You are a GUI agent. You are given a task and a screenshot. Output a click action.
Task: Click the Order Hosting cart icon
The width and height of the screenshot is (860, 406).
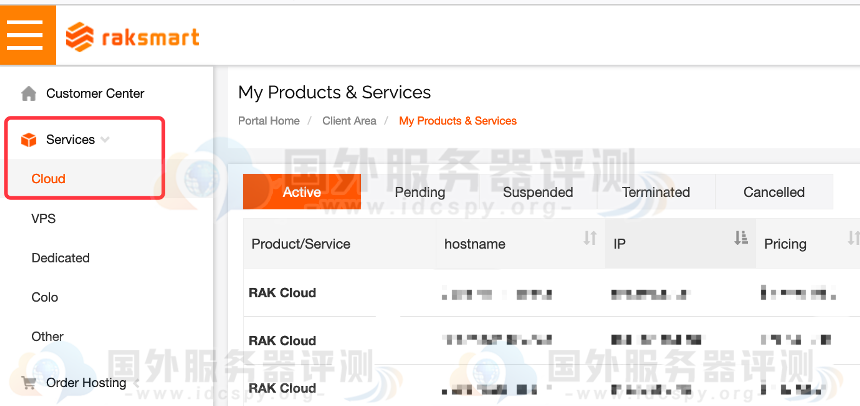click(29, 383)
